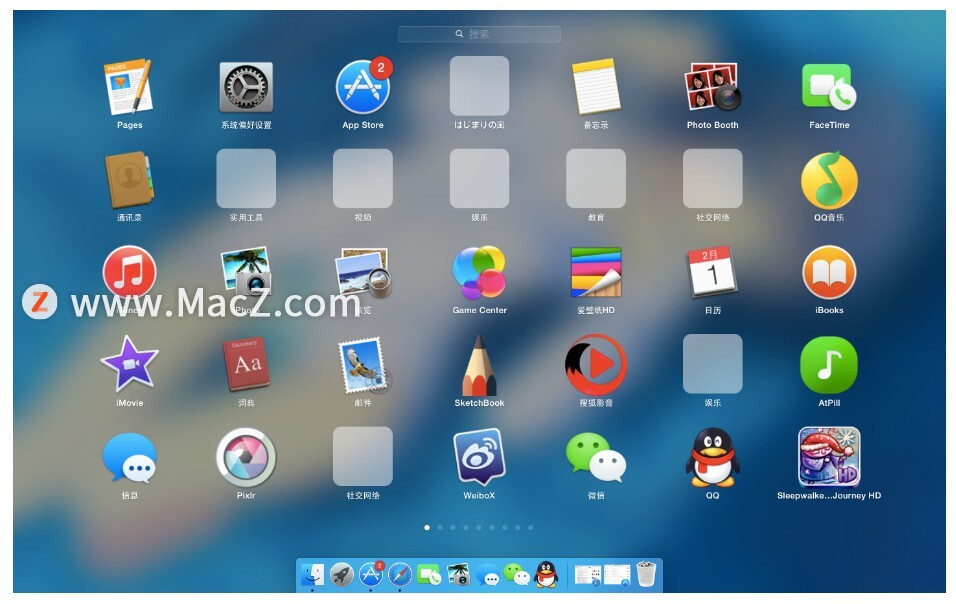This screenshot has height=604, width=956.
Task: Open 社交网络 folder beside WeiboX
Action: pyautogui.click(x=363, y=457)
